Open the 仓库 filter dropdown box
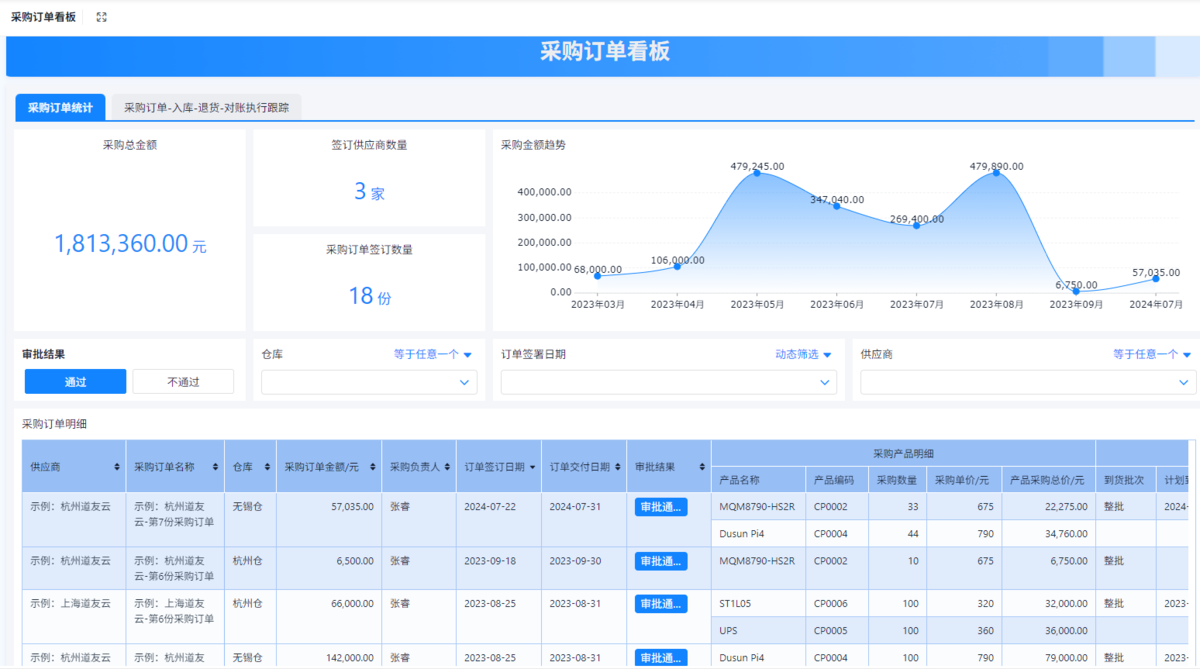The width and height of the screenshot is (1200, 669). point(369,382)
